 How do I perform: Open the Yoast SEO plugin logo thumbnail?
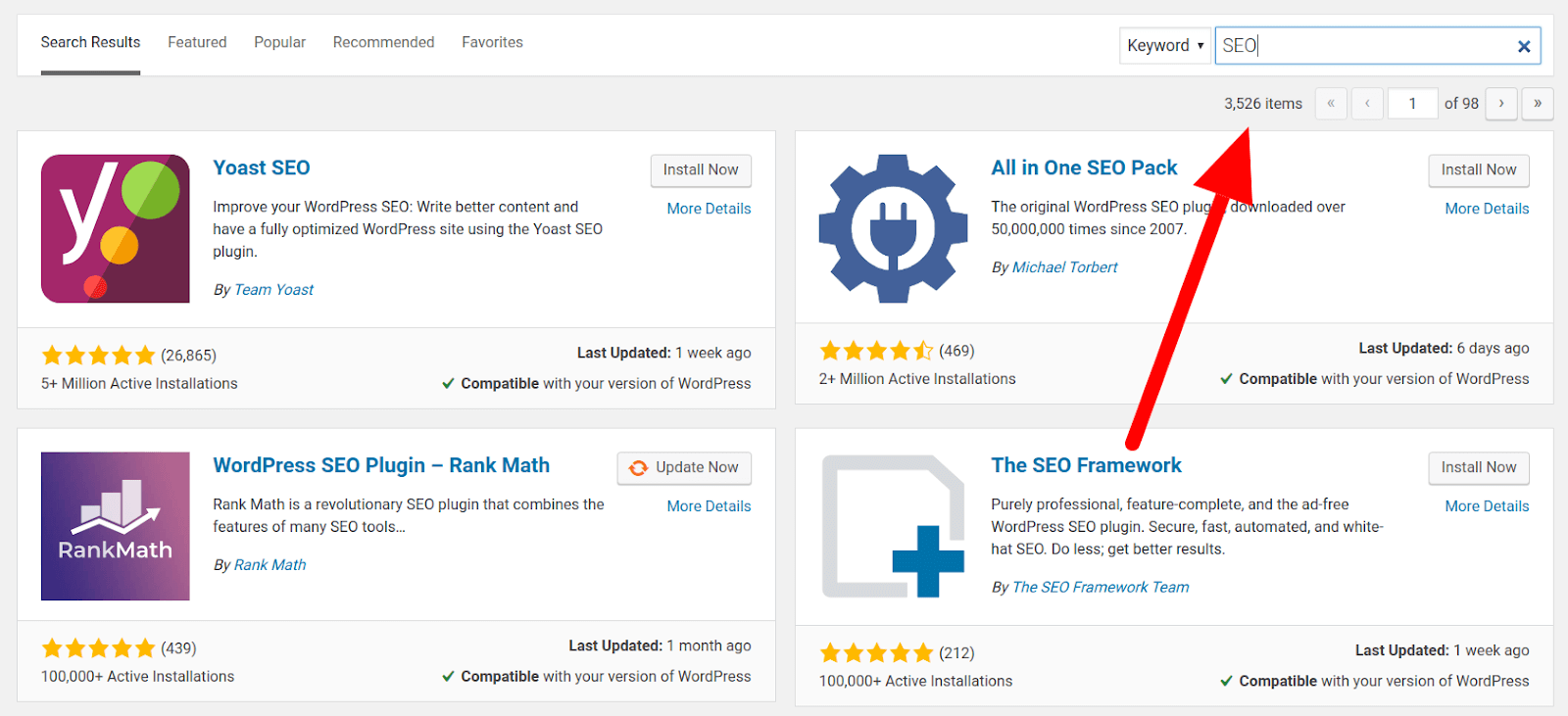click(x=116, y=228)
